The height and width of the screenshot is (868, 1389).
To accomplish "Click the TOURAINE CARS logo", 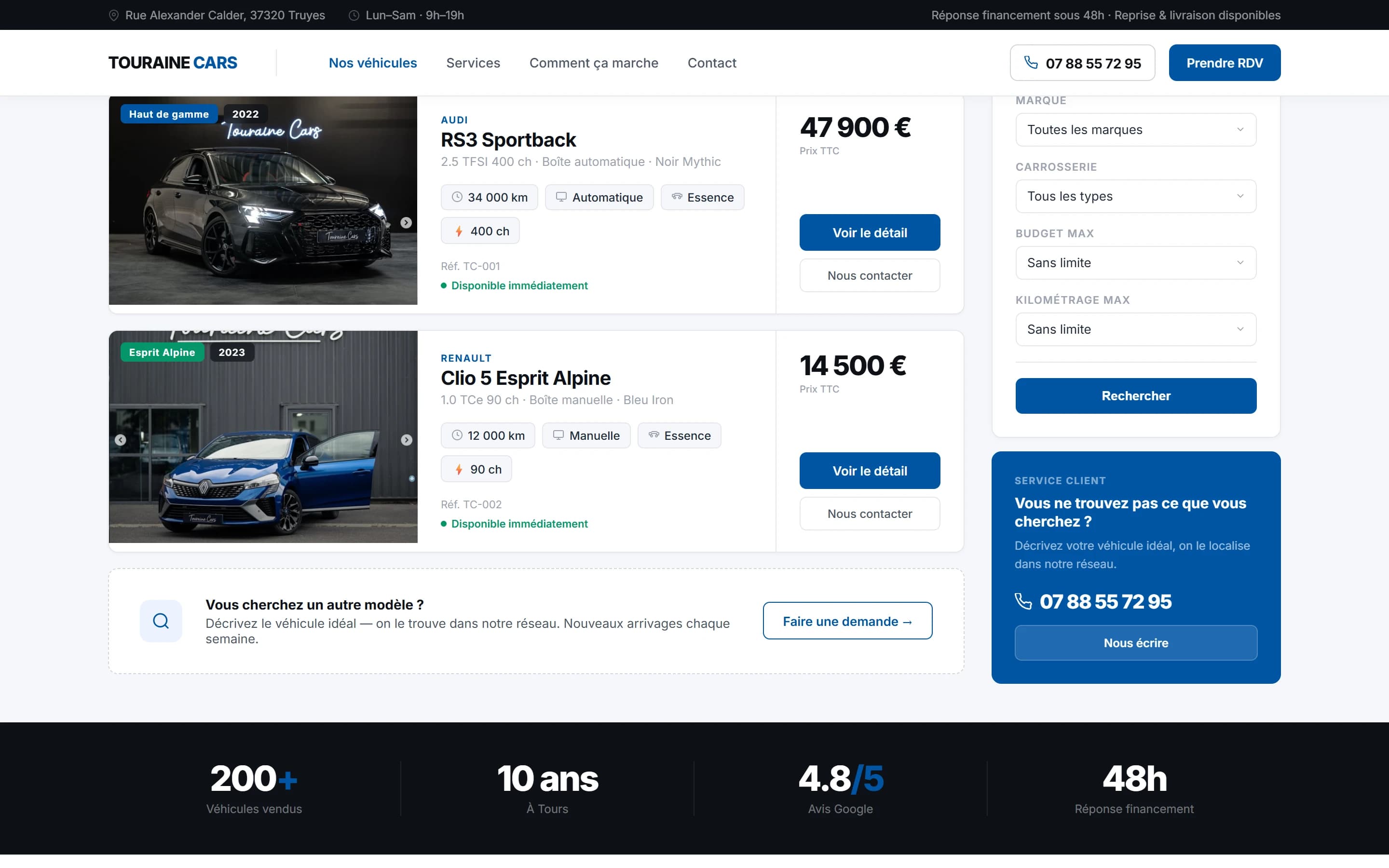I will pos(173,63).
